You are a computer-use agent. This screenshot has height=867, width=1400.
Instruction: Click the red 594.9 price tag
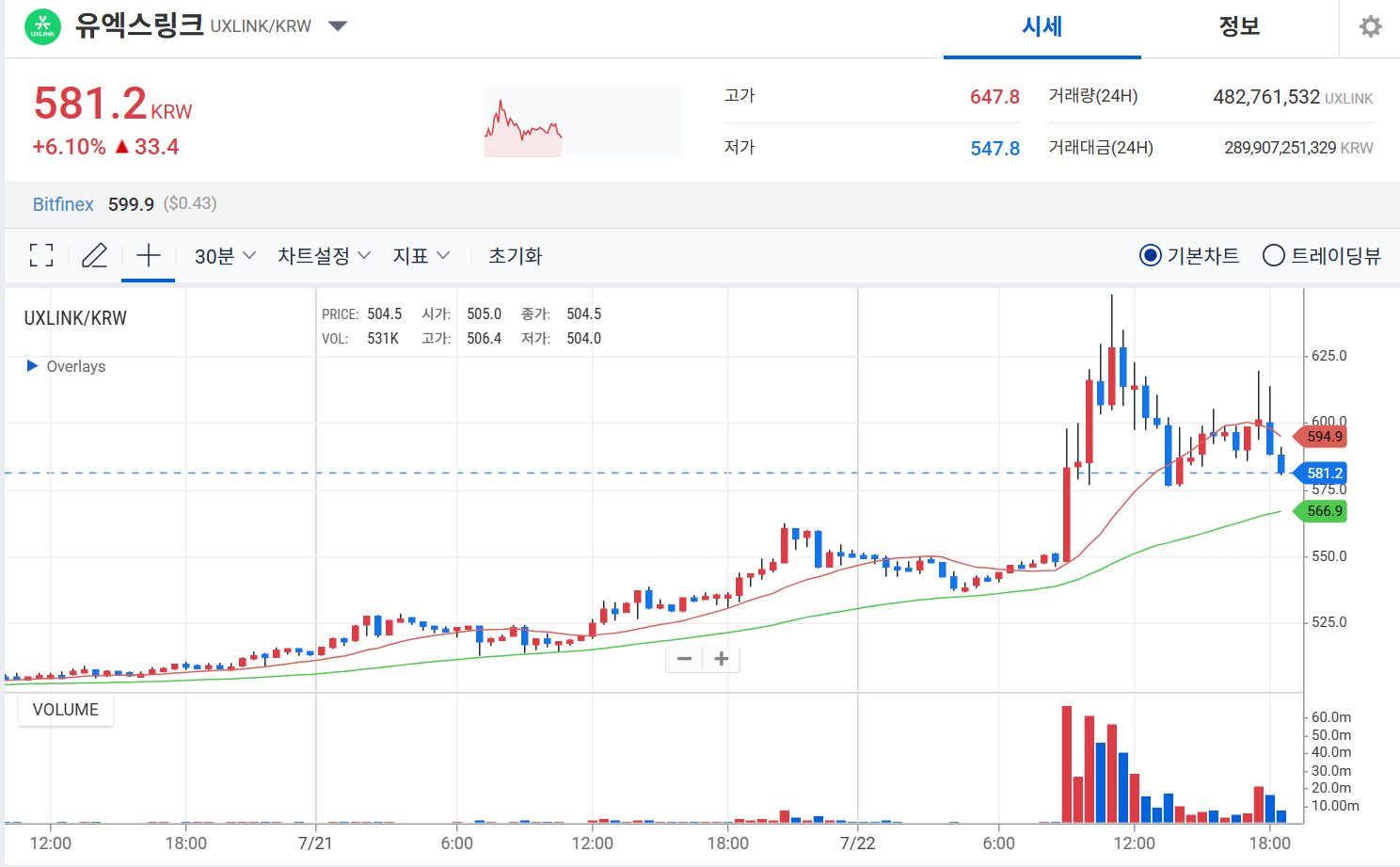[x=1320, y=437]
